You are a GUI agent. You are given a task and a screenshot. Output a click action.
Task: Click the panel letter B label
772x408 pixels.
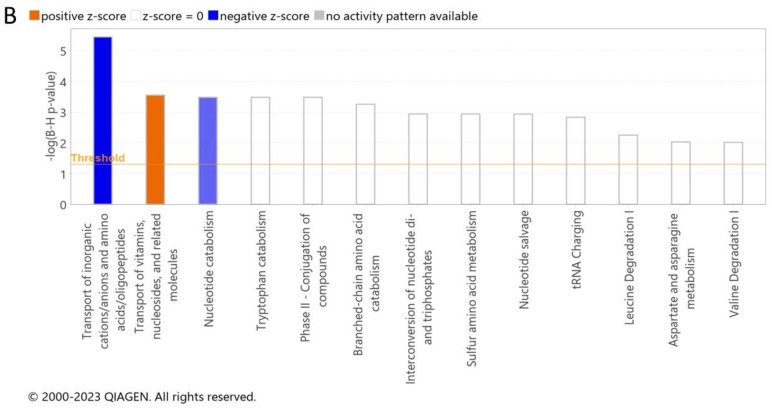point(11,15)
